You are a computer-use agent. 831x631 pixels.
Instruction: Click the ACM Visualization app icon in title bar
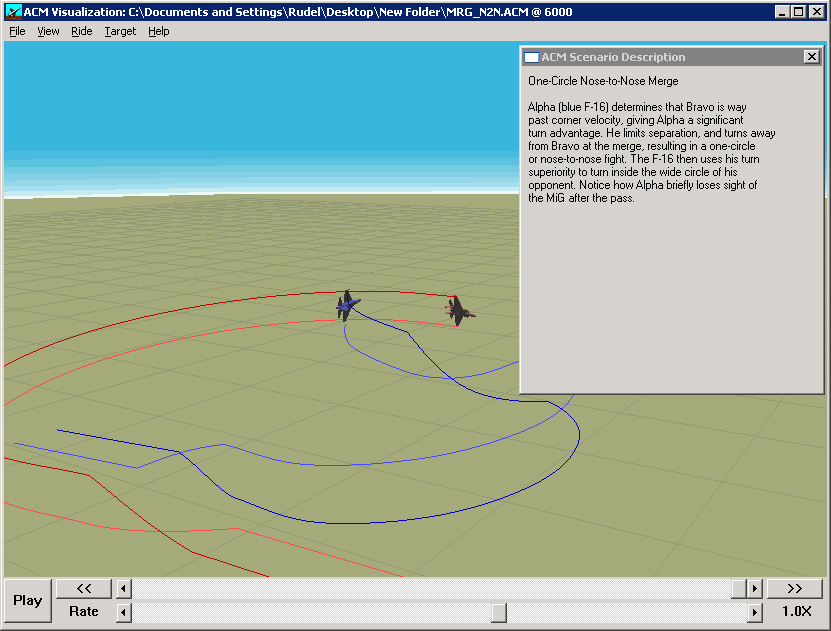pyautogui.click(x=13, y=11)
